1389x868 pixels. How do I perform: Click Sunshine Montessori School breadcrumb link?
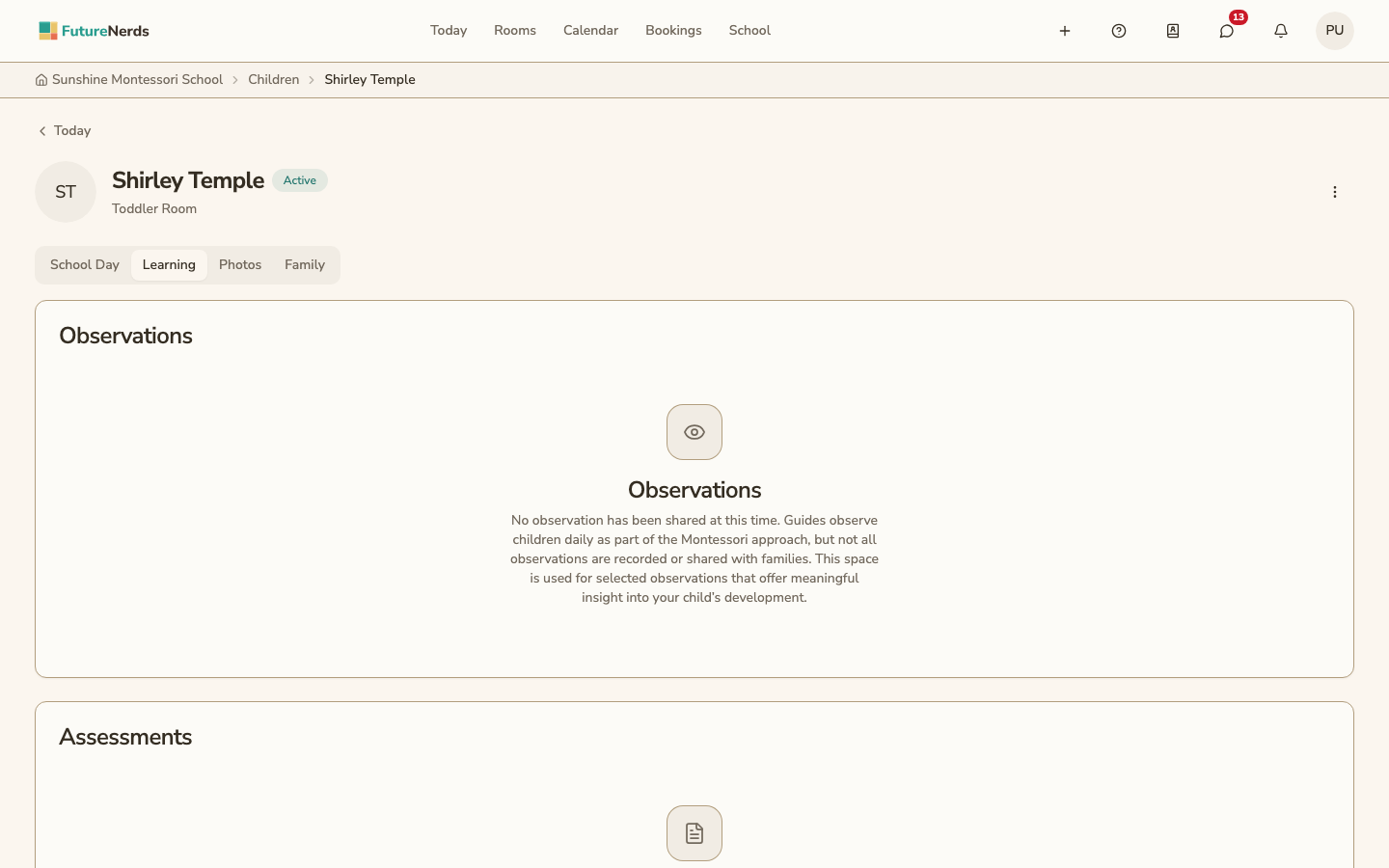137,80
